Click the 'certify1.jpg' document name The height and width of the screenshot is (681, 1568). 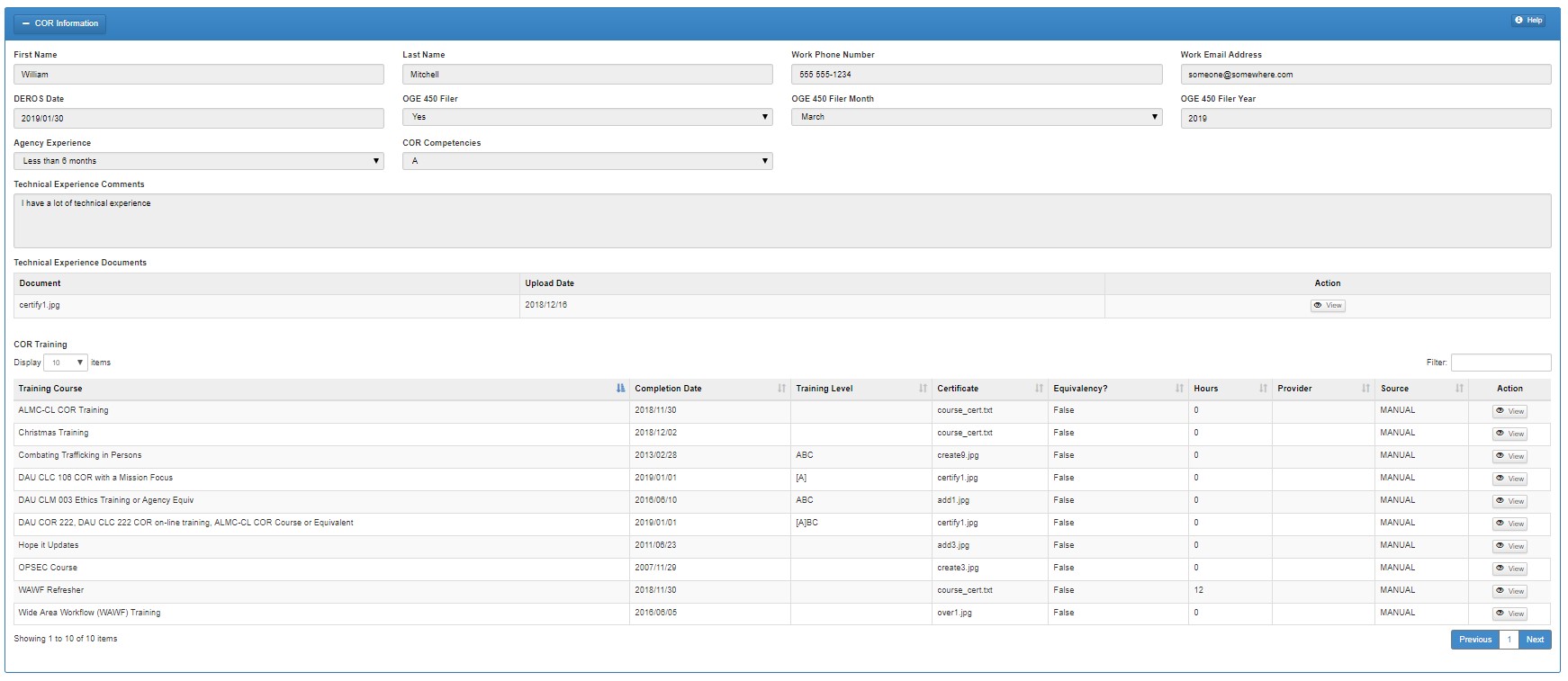(40, 305)
